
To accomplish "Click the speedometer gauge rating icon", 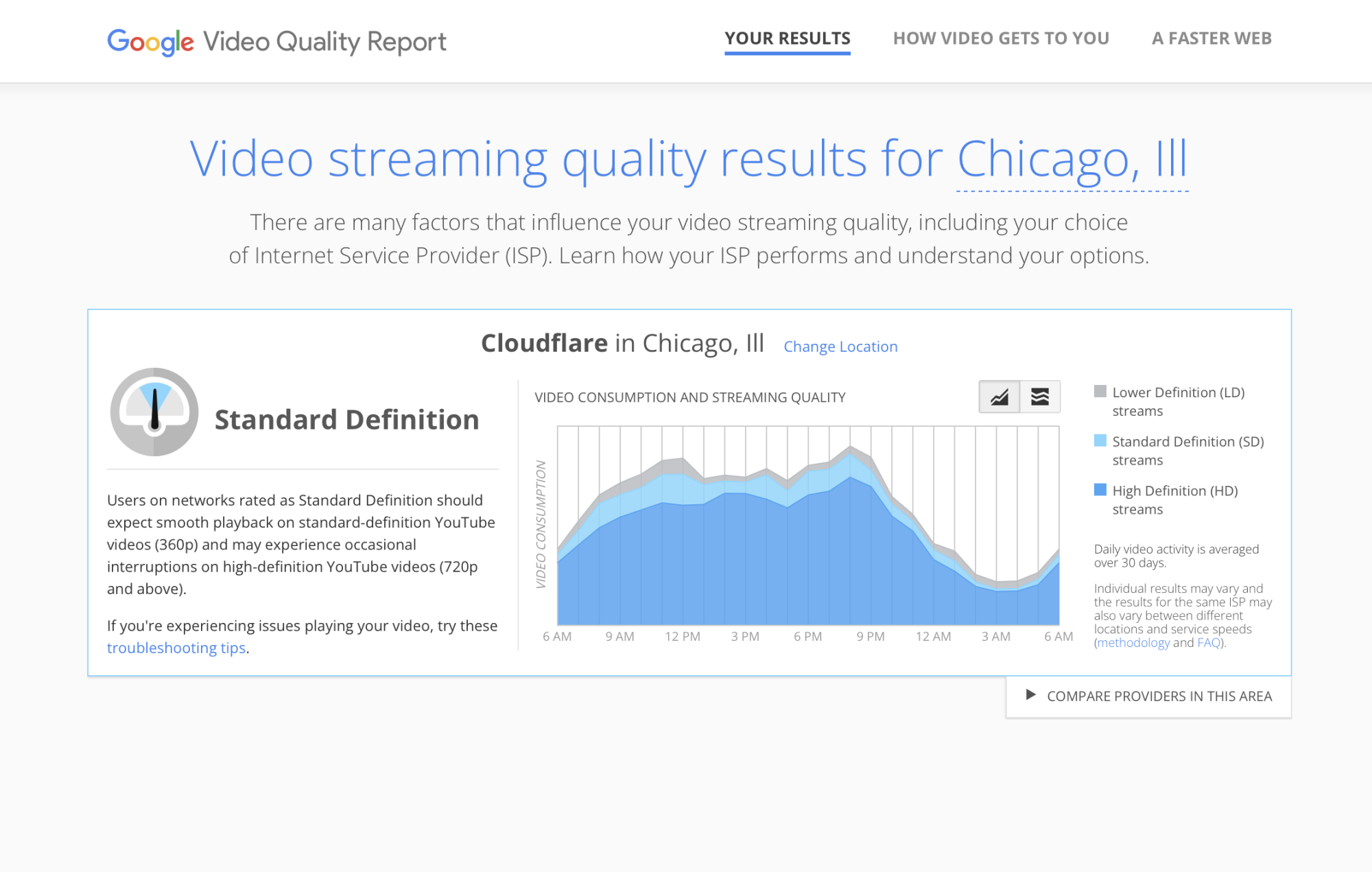I will click(x=154, y=412).
